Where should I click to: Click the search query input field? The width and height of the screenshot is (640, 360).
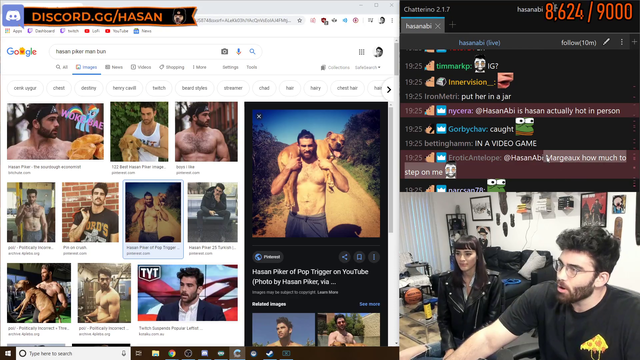coord(135,51)
